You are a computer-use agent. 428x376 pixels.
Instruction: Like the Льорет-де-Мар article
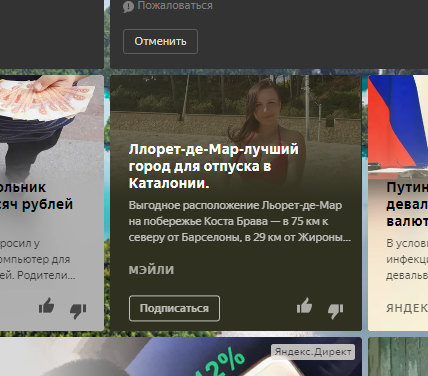(304, 306)
